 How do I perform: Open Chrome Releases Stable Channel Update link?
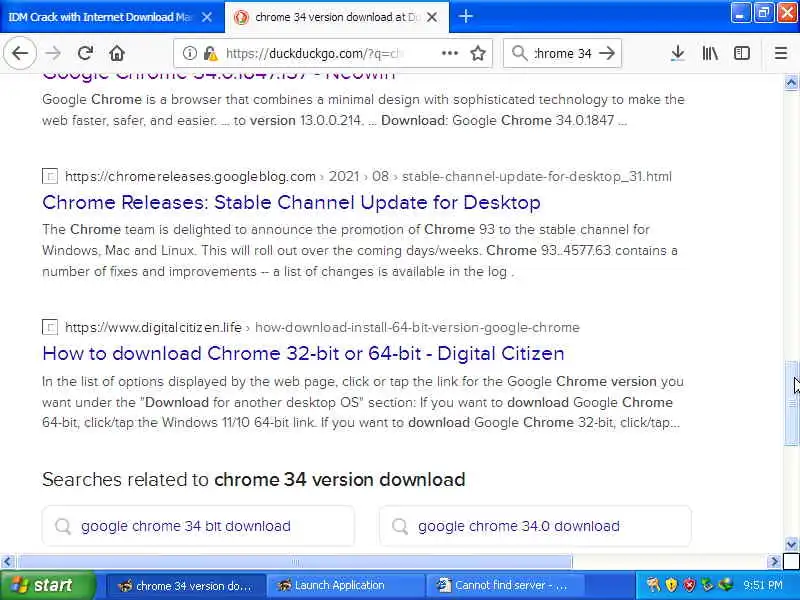coord(291,203)
